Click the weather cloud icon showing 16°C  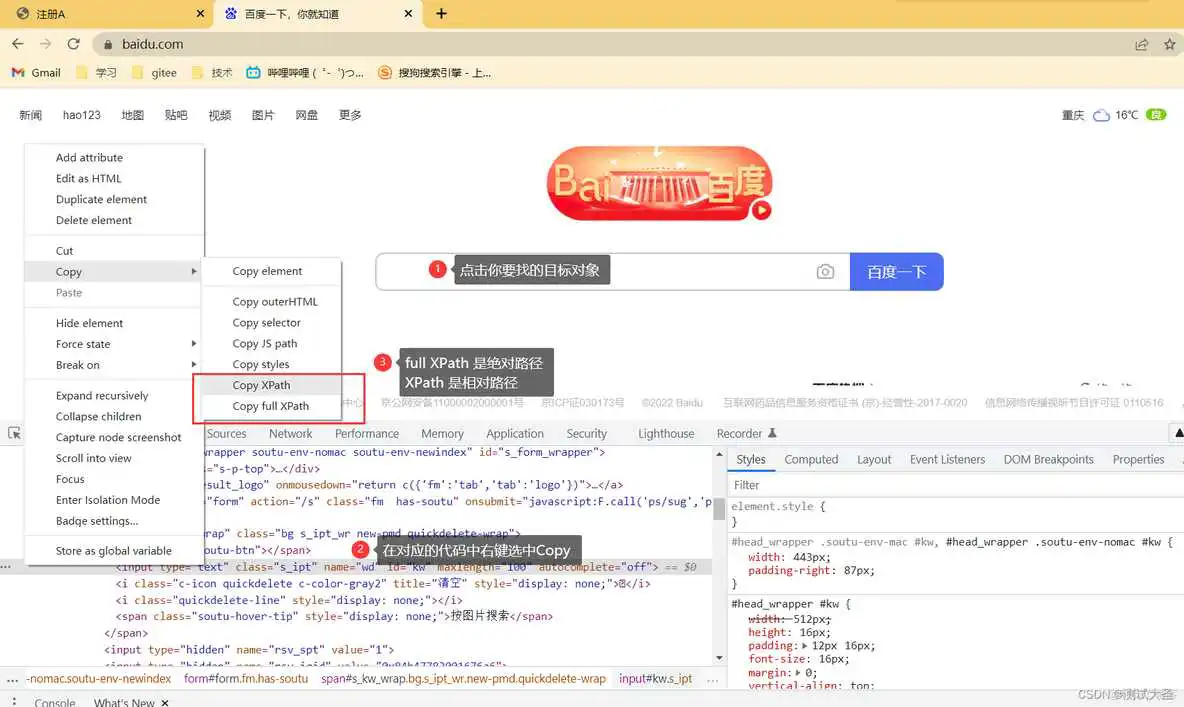click(1101, 114)
